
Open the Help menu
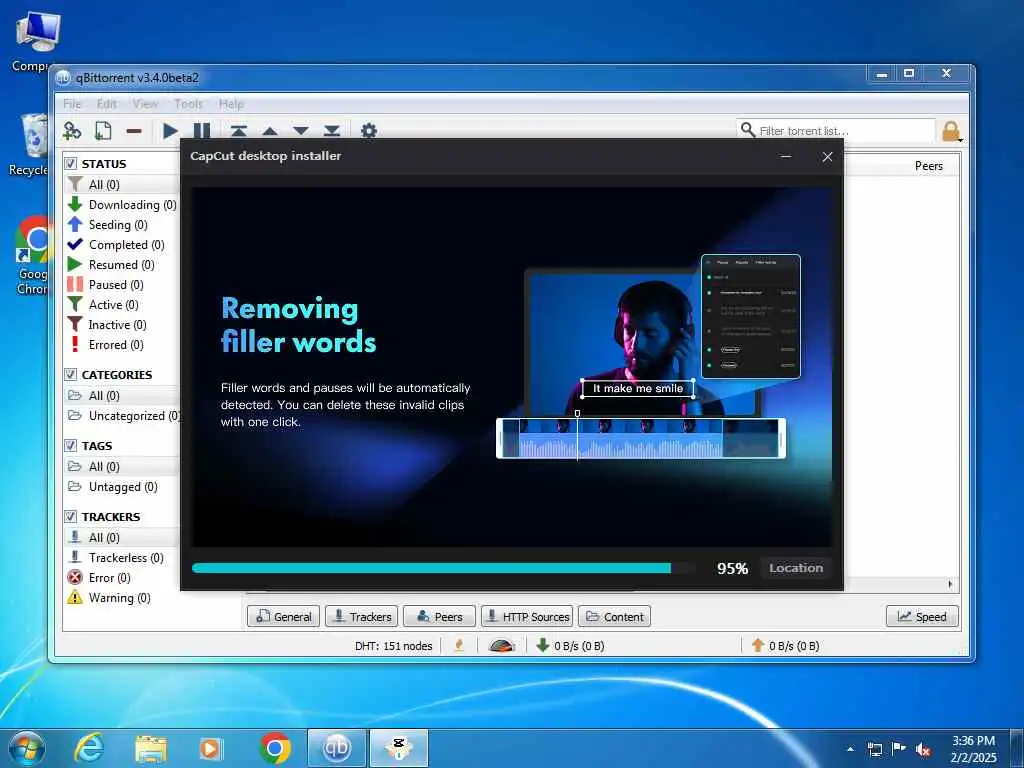tap(231, 104)
